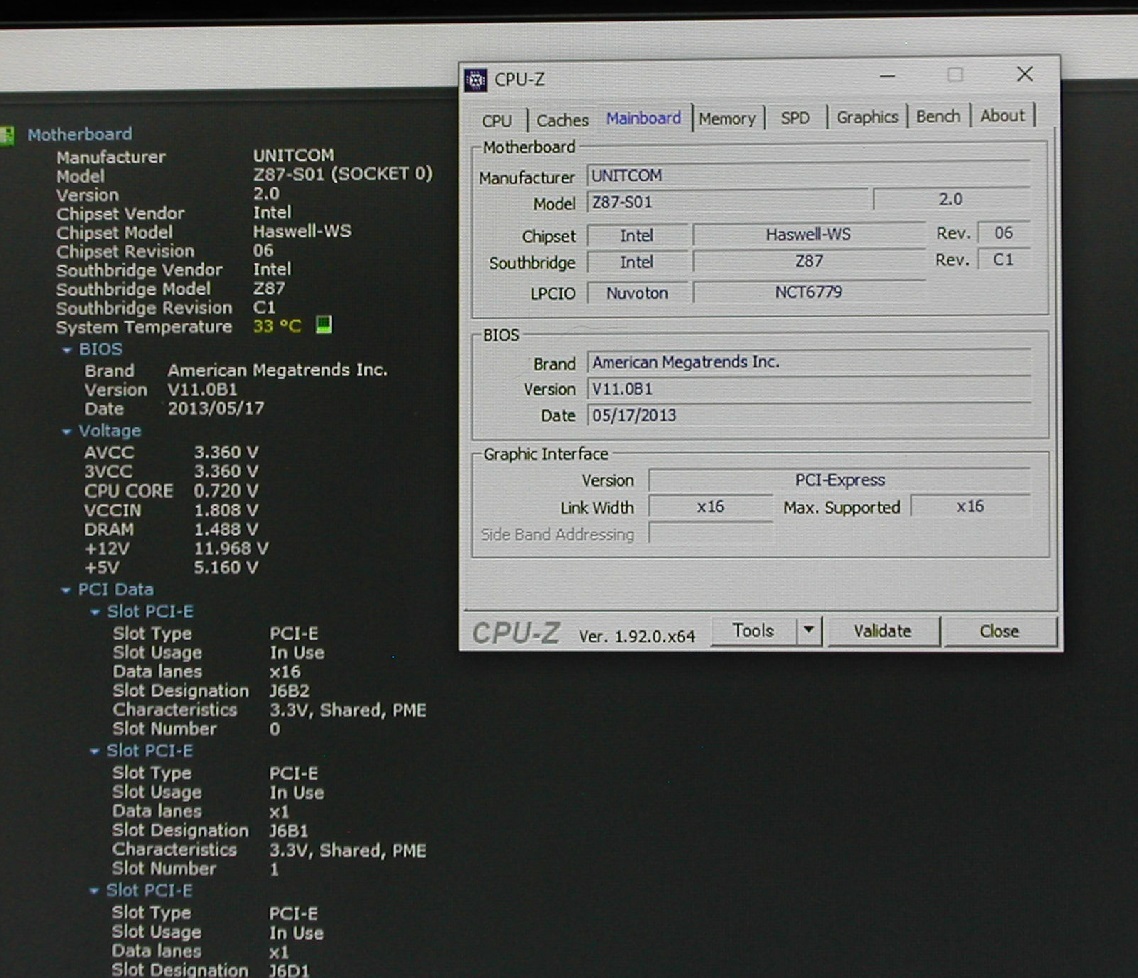Click the Data lanes value x16 in Speccy

(x=284, y=672)
